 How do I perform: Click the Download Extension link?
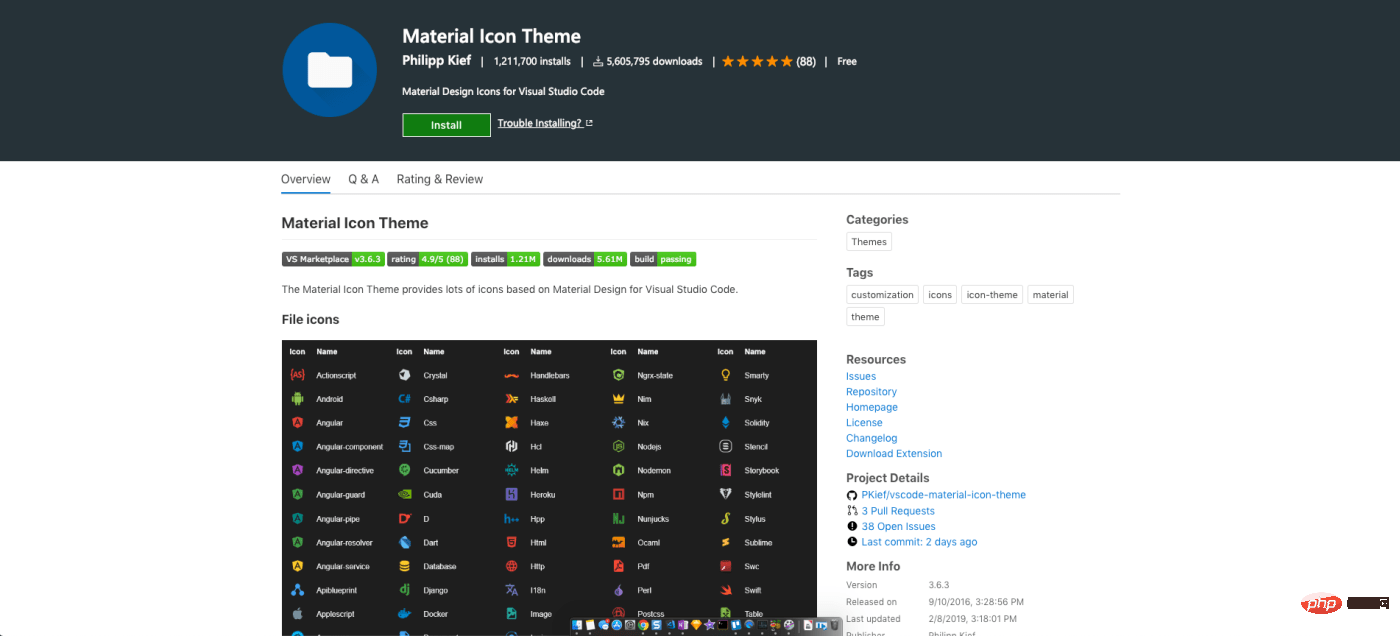894,454
